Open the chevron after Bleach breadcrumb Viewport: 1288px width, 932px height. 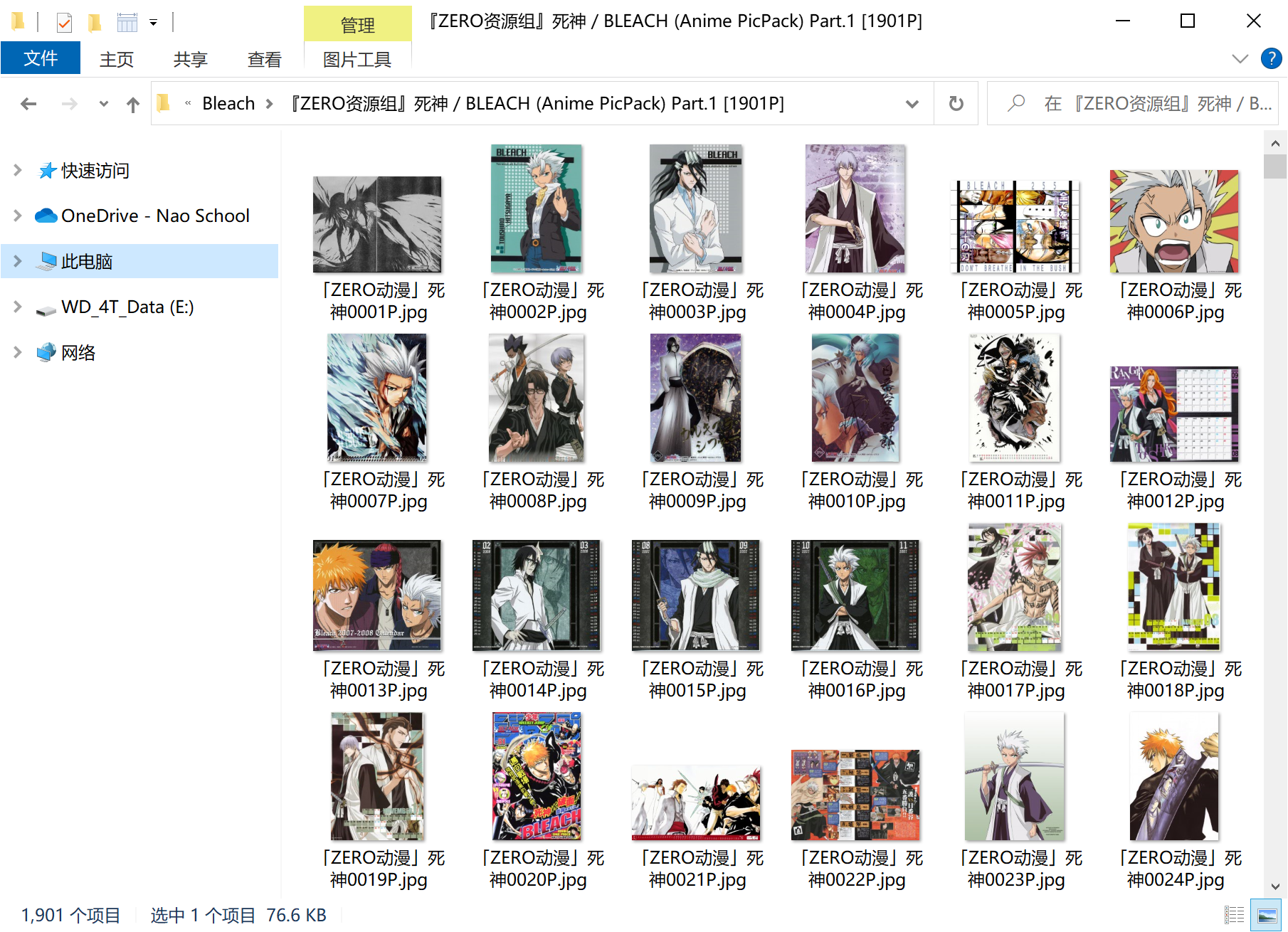pos(270,104)
